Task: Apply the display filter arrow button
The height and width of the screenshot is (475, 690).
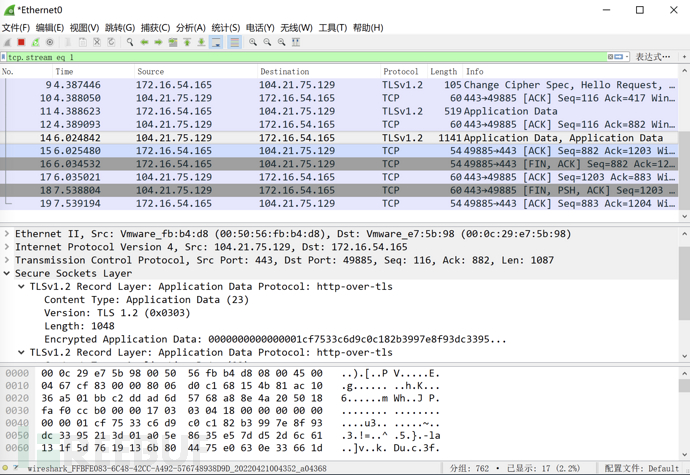Action: pos(618,57)
